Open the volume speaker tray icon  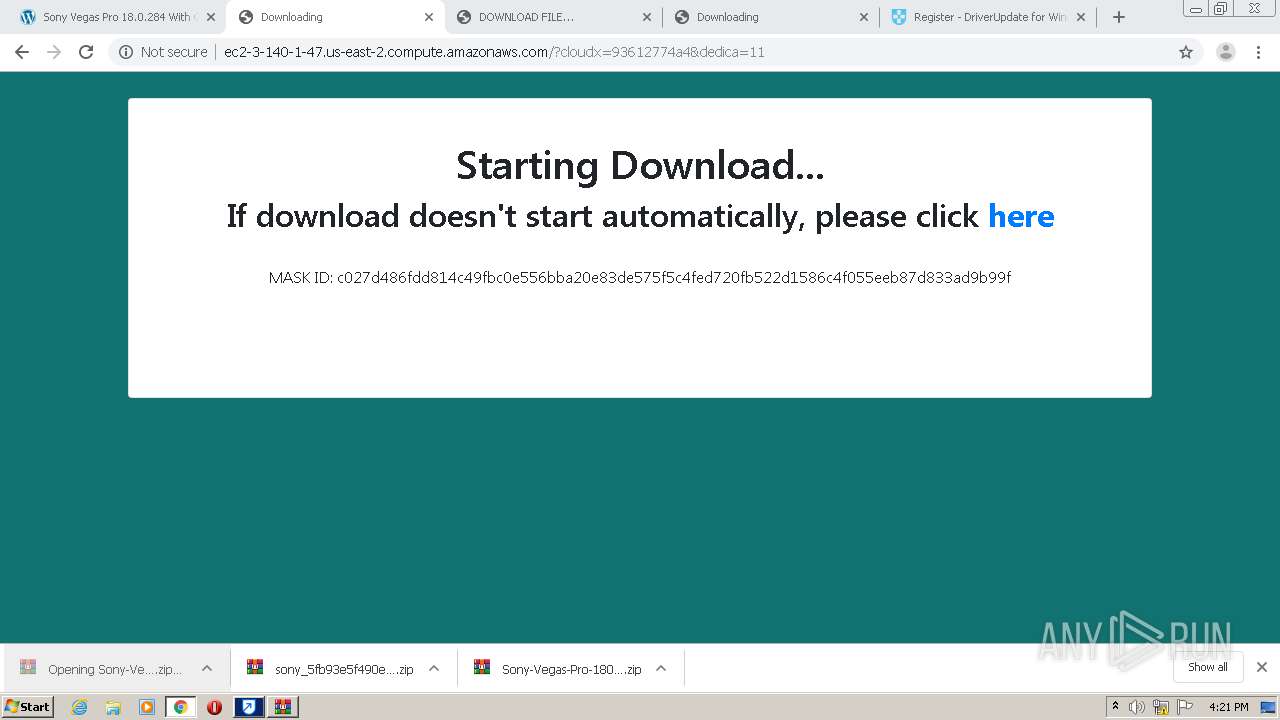coord(1137,707)
